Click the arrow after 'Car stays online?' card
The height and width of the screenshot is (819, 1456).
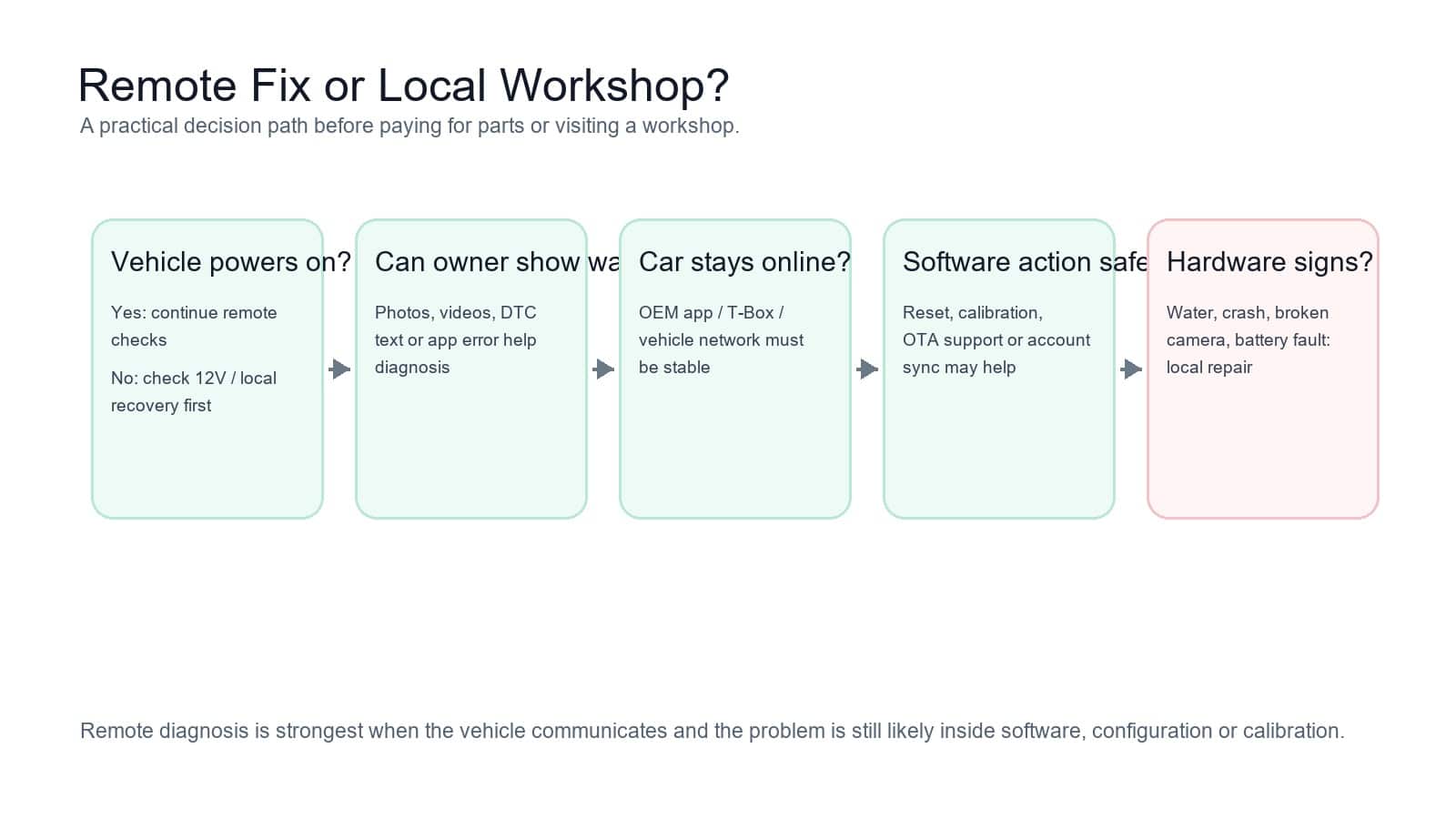click(867, 369)
